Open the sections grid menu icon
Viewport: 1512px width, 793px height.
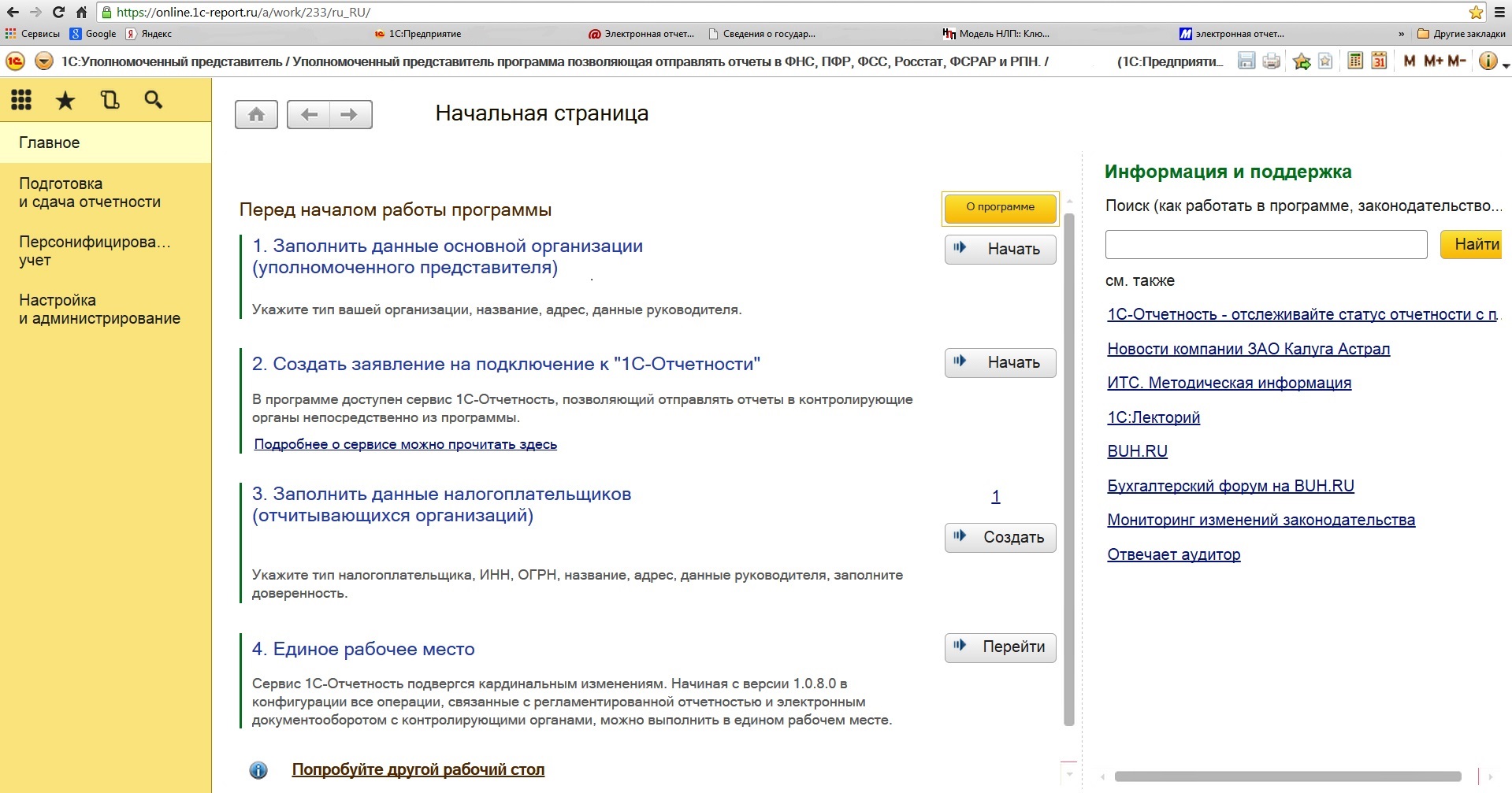21,100
